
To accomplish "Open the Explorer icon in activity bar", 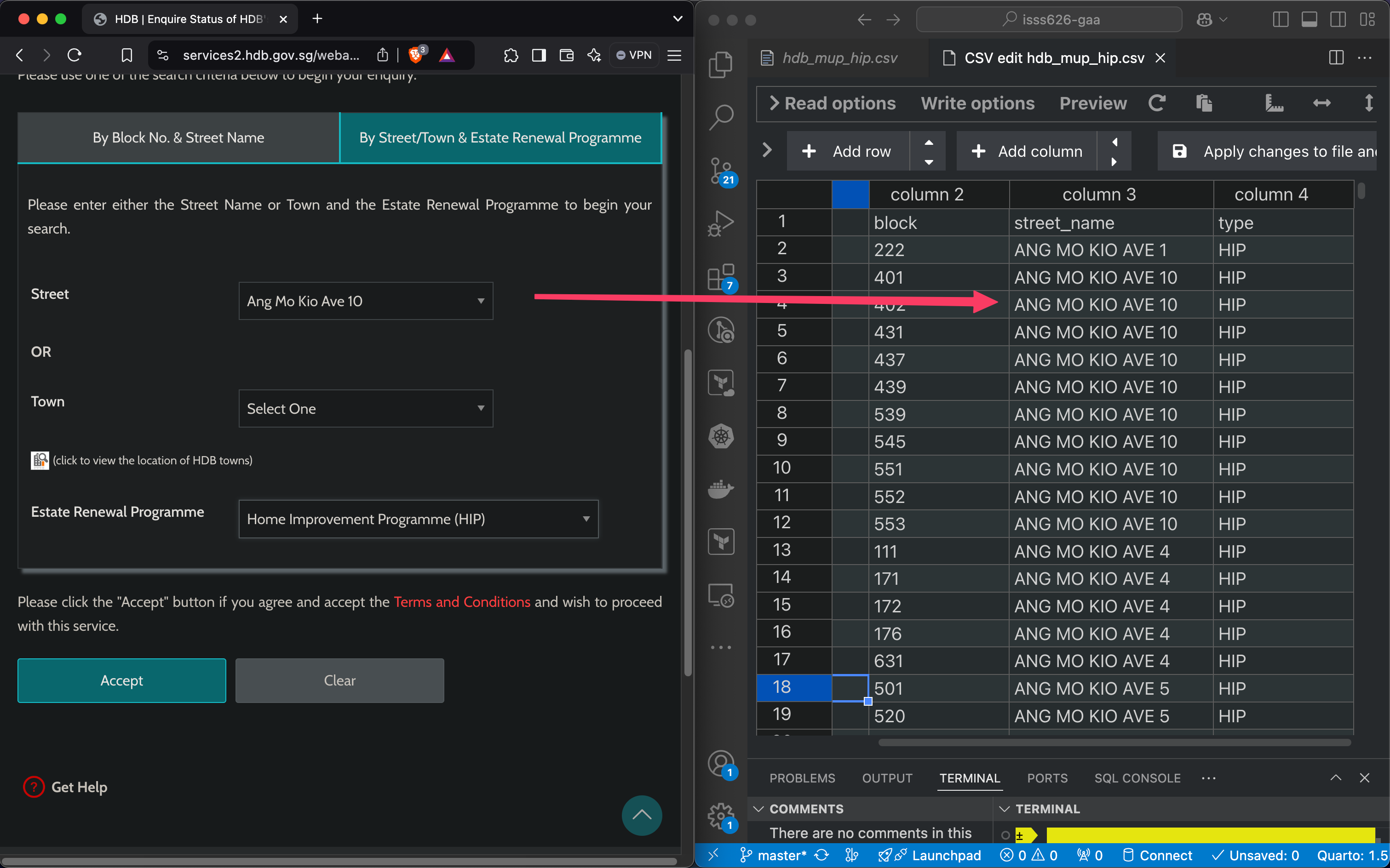I will [x=721, y=64].
